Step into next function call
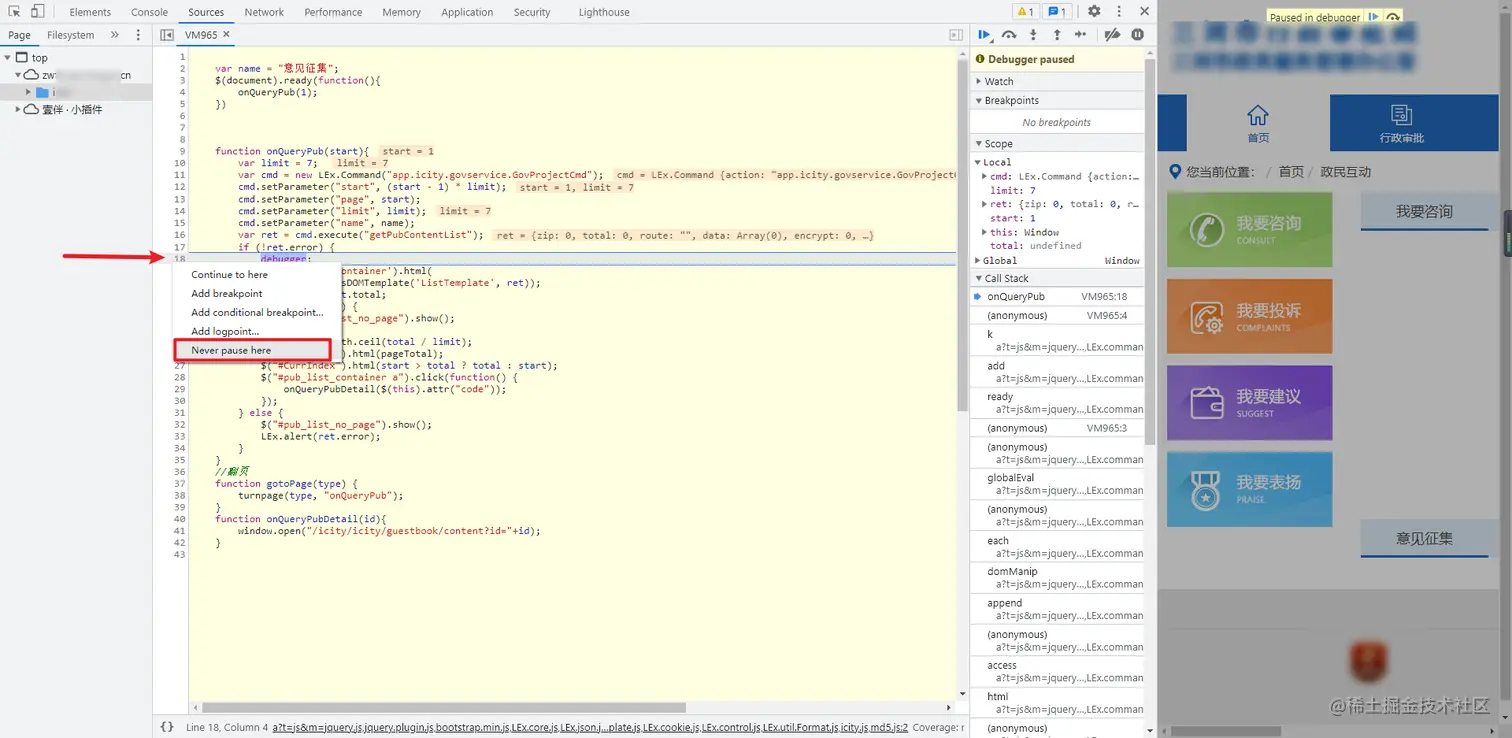This screenshot has height=738, width=1512. [1033, 35]
